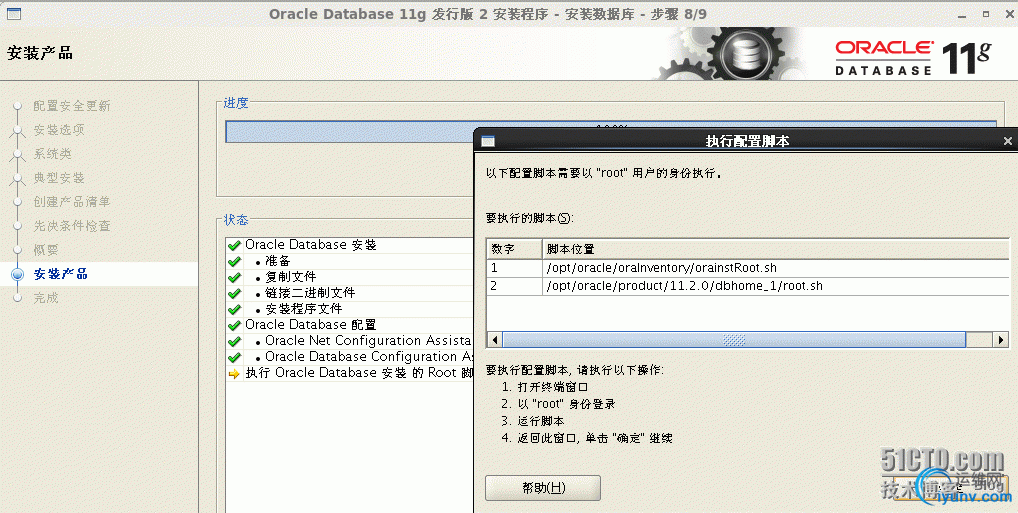The height and width of the screenshot is (513, 1018).
Task: Select the Oracle Net Configuration Assistant row
Action: point(349,341)
